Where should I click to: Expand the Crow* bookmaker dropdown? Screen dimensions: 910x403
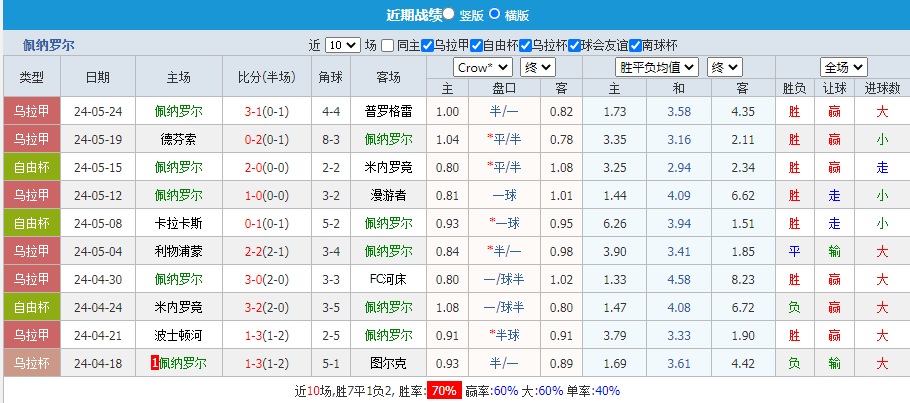[483, 67]
